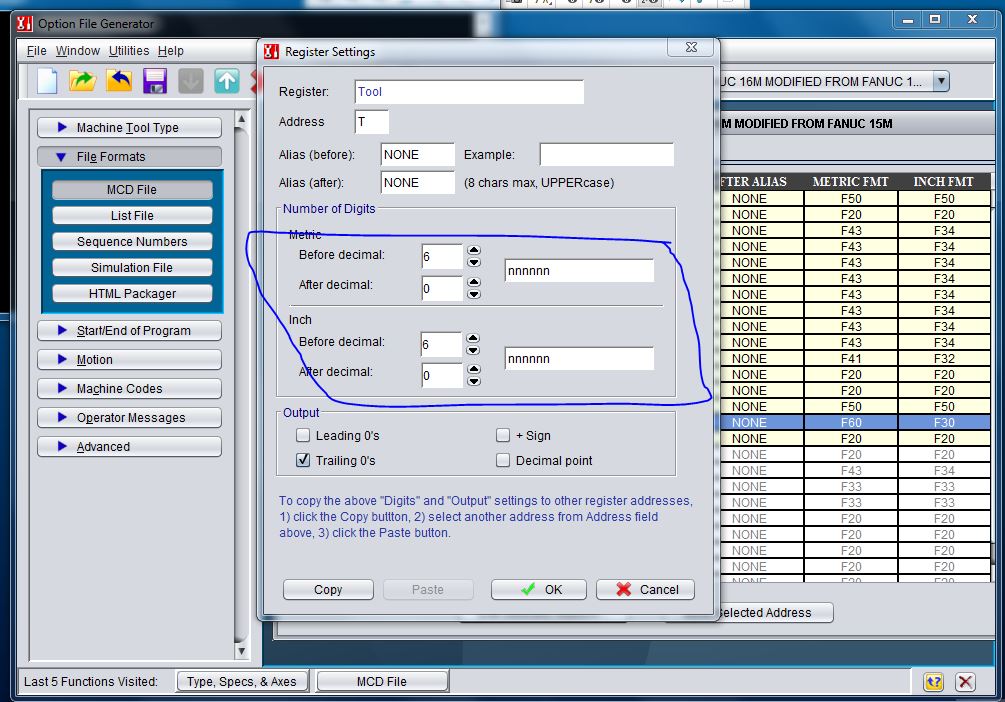The width and height of the screenshot is (1005, 702).
Task: Click the Copy button in Register Settings
Action: [x=327, y=589]
